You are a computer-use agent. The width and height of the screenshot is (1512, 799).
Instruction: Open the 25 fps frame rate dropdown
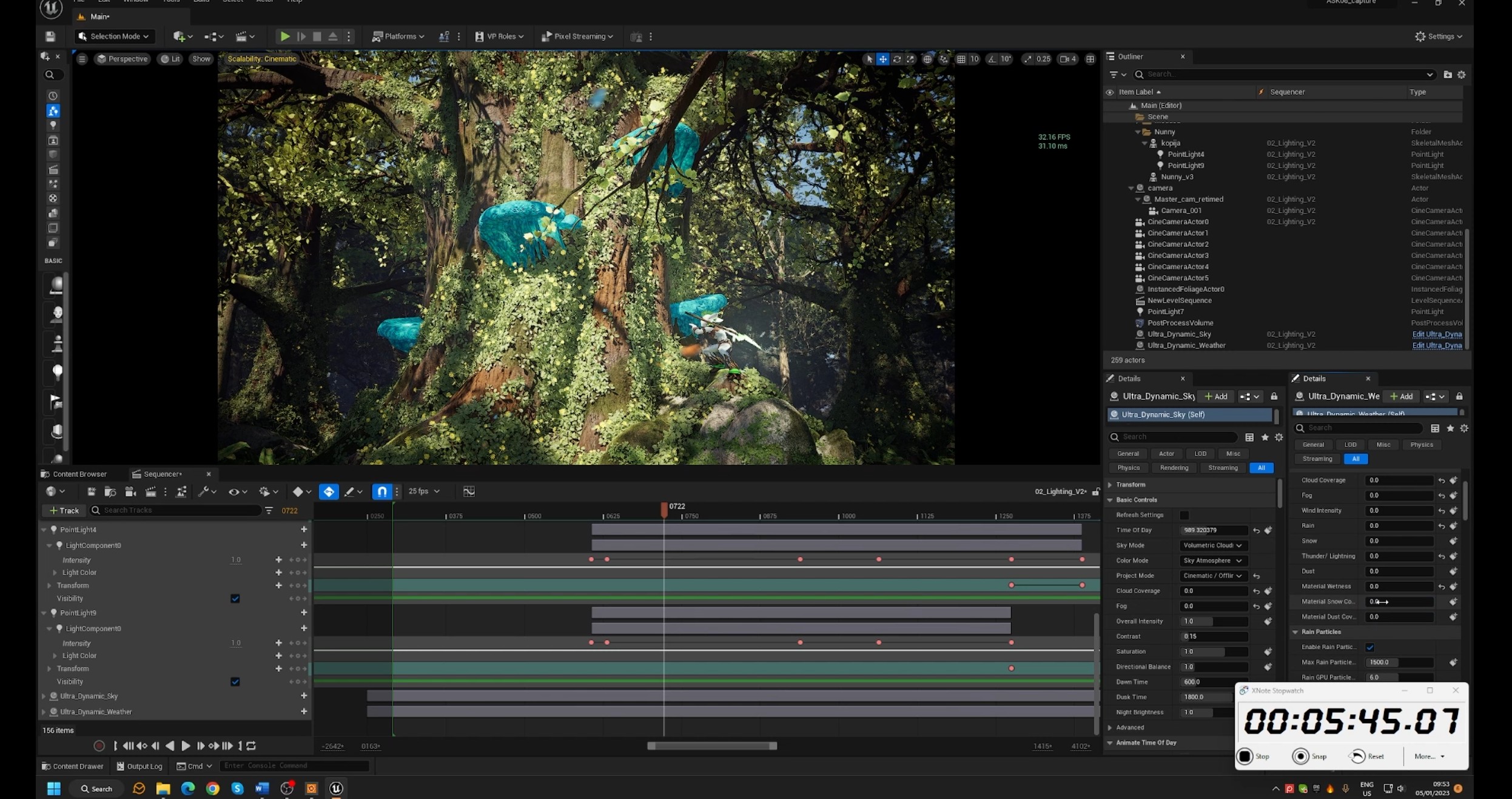[424, 491]
